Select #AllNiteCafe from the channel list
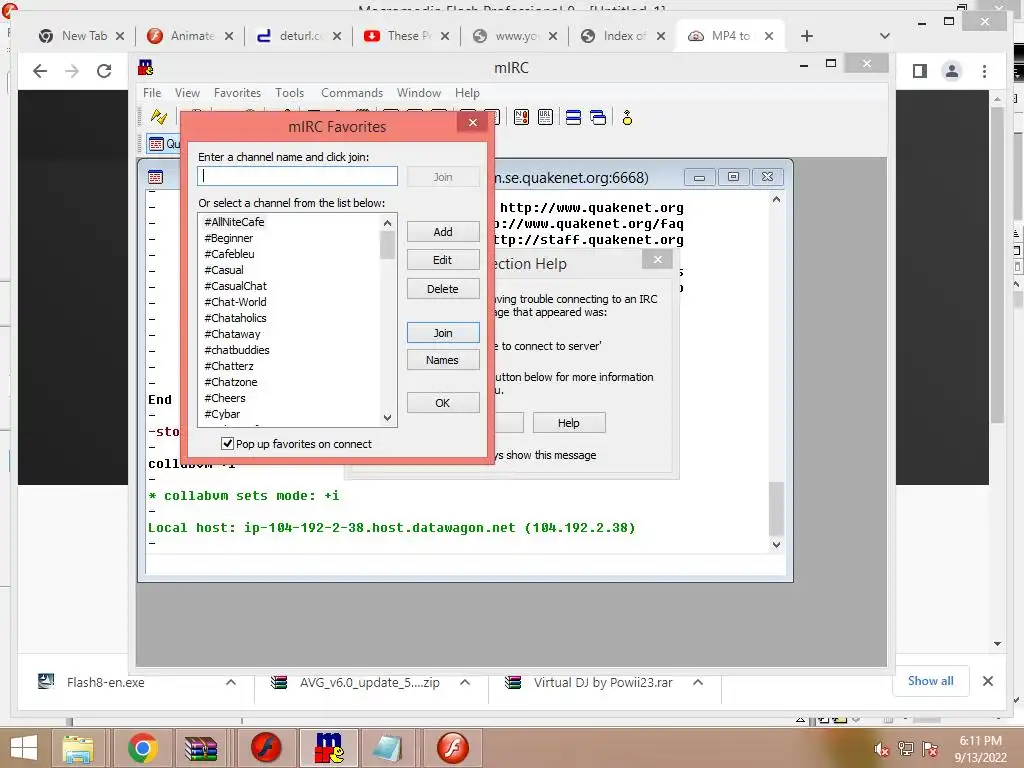This screenshot has width=1024, height=768. click(290, 222)
